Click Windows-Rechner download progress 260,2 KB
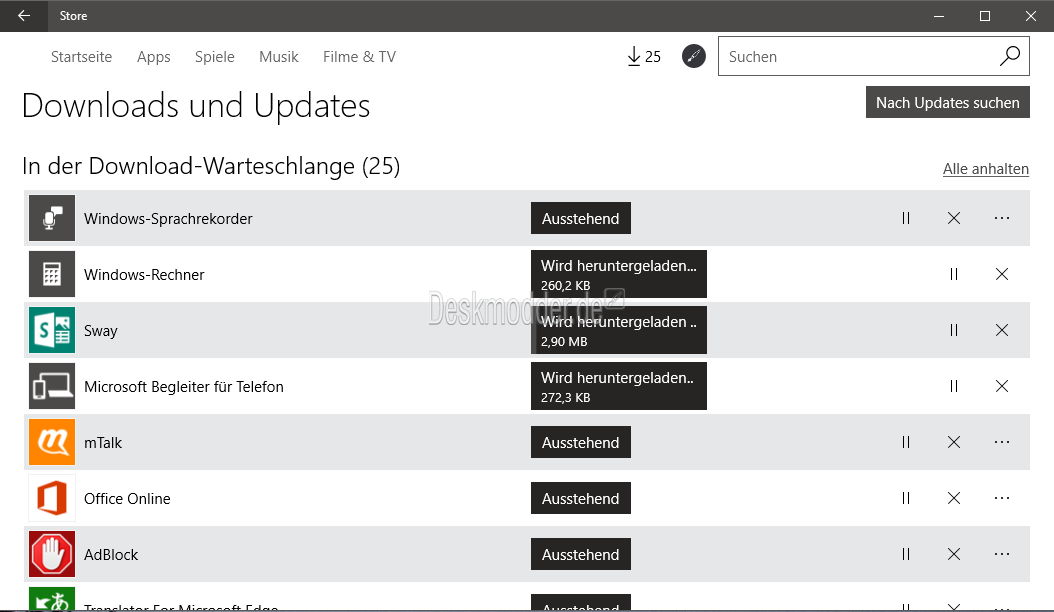The image size is (1054, 612). click(618, 274)
